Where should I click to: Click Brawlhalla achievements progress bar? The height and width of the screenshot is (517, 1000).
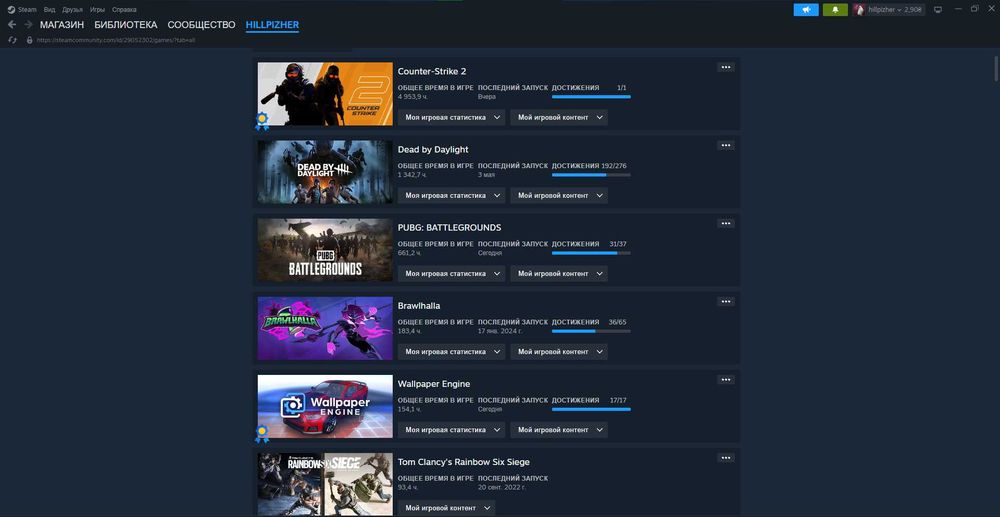pos(591,331)
